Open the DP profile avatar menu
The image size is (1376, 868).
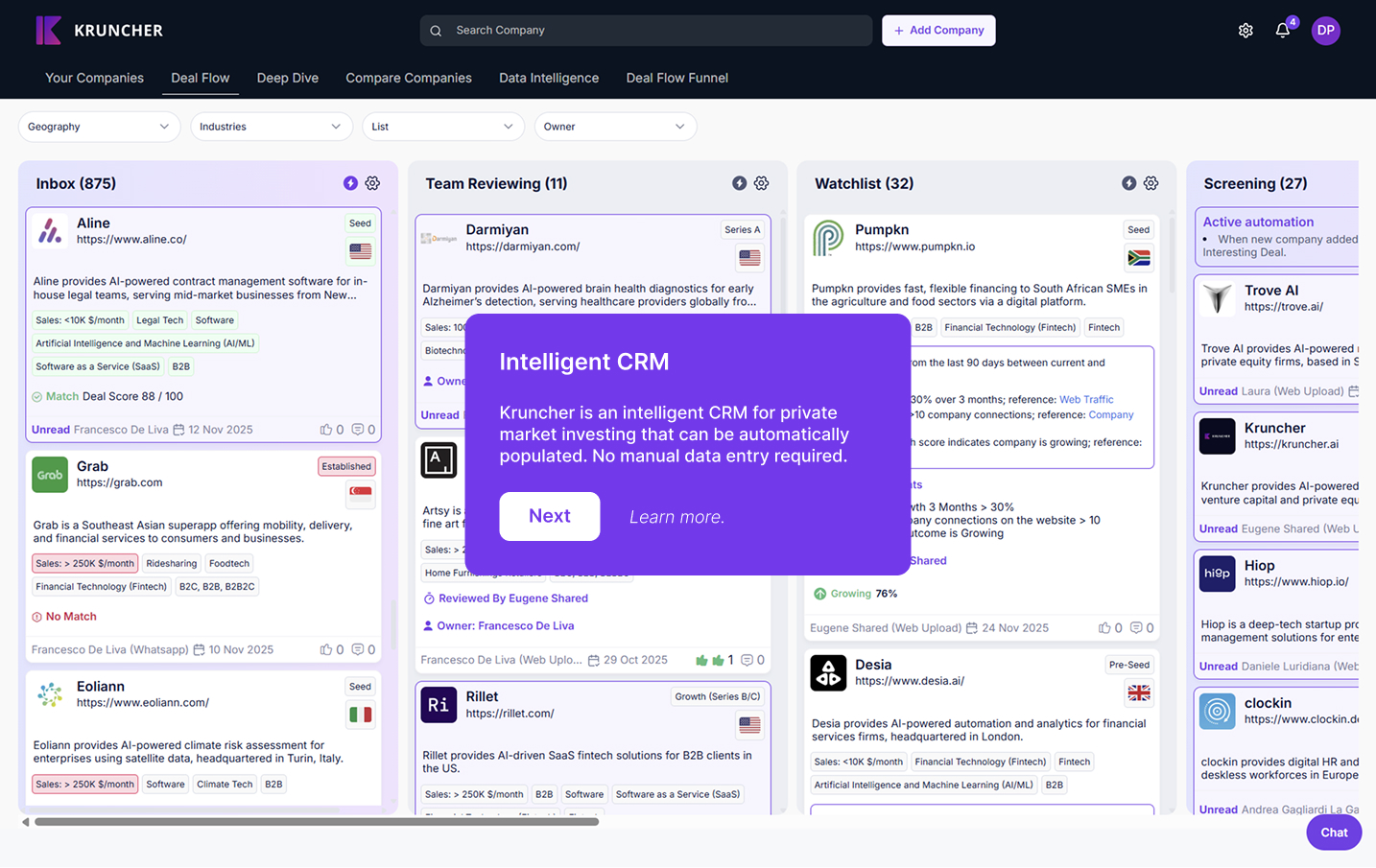point(1325,30)
